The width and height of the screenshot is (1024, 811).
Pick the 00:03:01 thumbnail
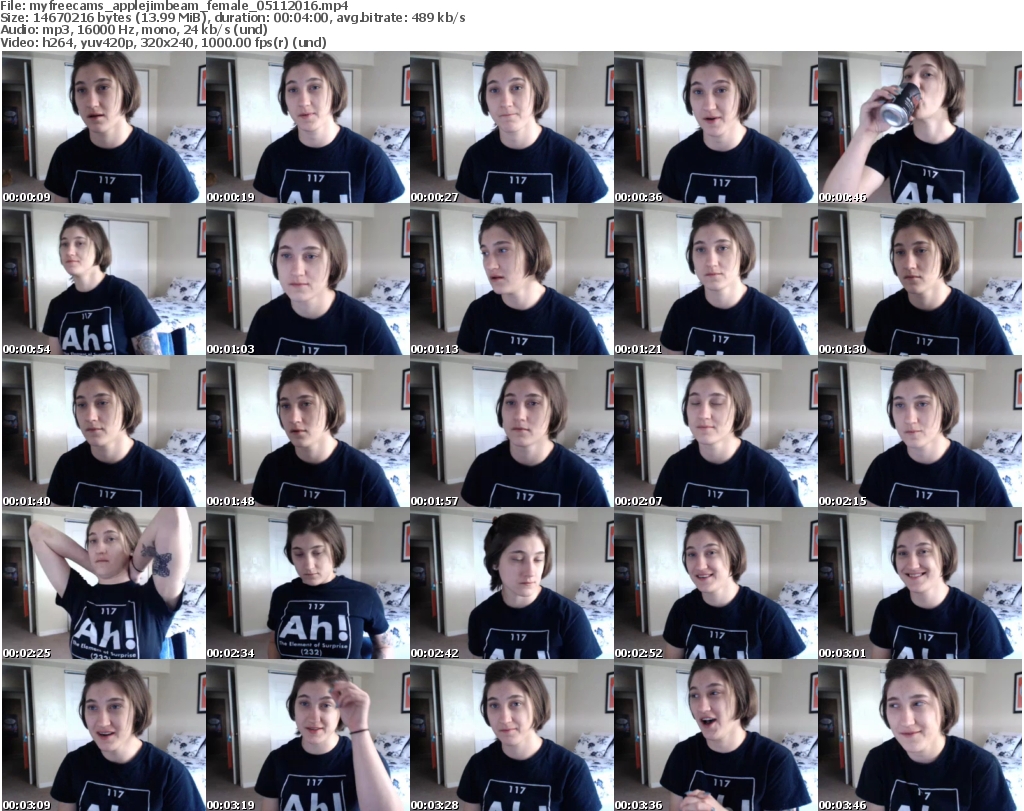point(920,584)
